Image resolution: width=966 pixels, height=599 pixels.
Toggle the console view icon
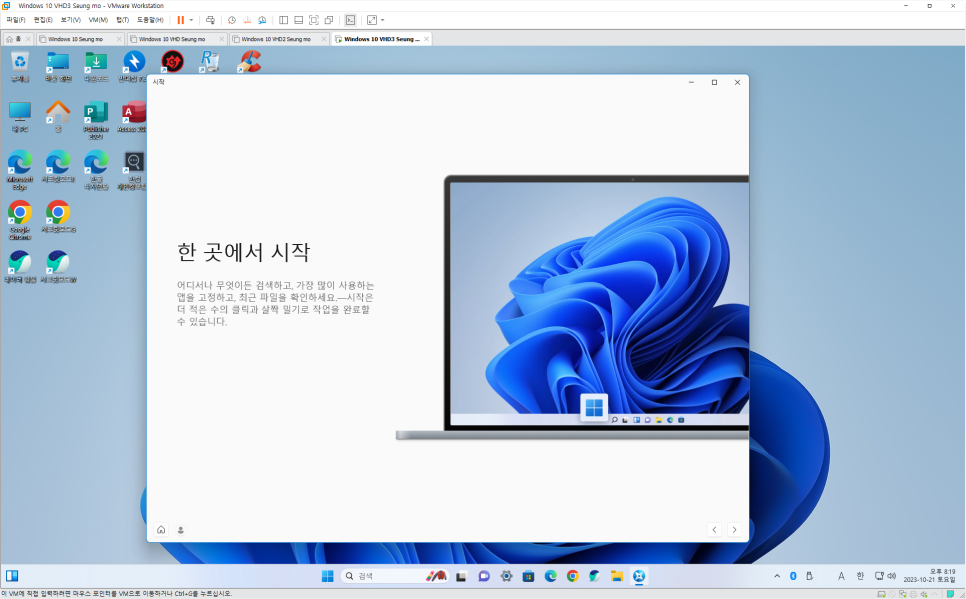click(350, 20)
